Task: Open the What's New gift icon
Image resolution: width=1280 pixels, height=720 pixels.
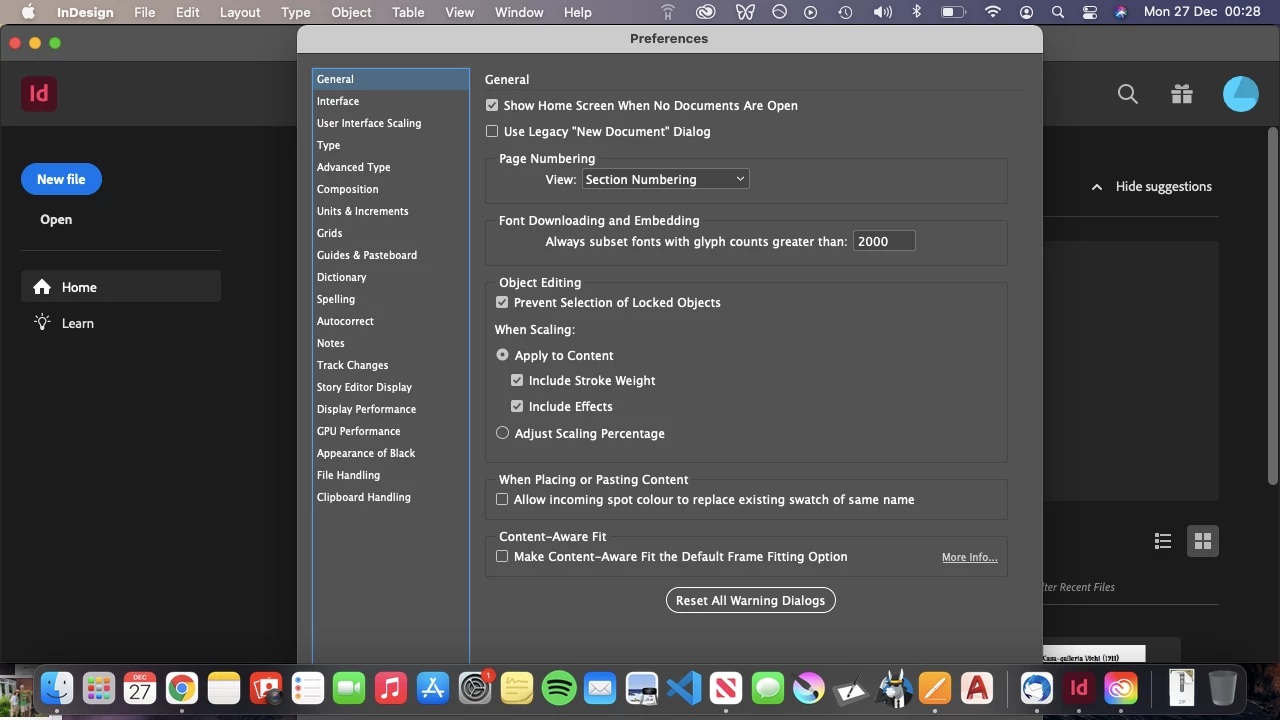Action: (x=1182, y=94)
